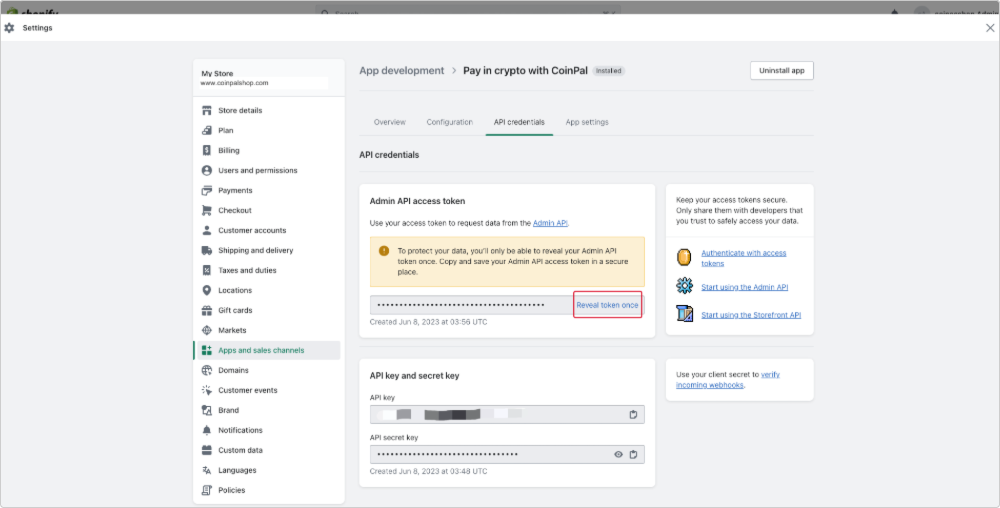1000x508 pixels.
Task: Open Authenticate with access tokens link
Action: 744,258
